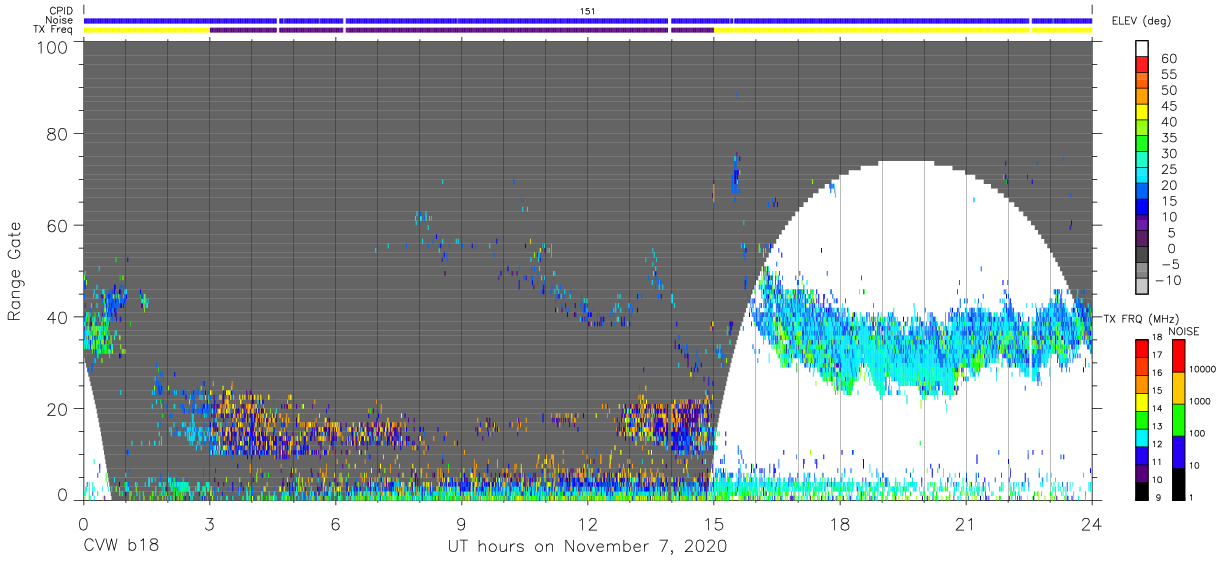Click the '100' tick on Range Gate axis

(51, 46)
